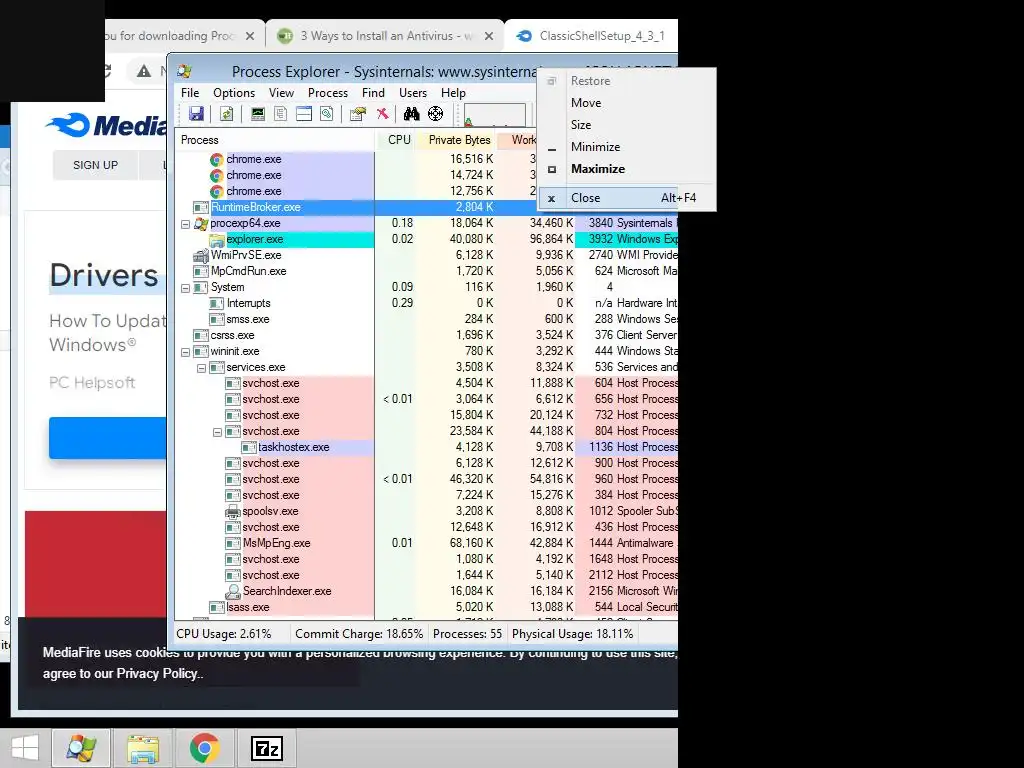1024x768 pixels.
Task: Select the MsMpEng.exe row
Action: point(427,543)
